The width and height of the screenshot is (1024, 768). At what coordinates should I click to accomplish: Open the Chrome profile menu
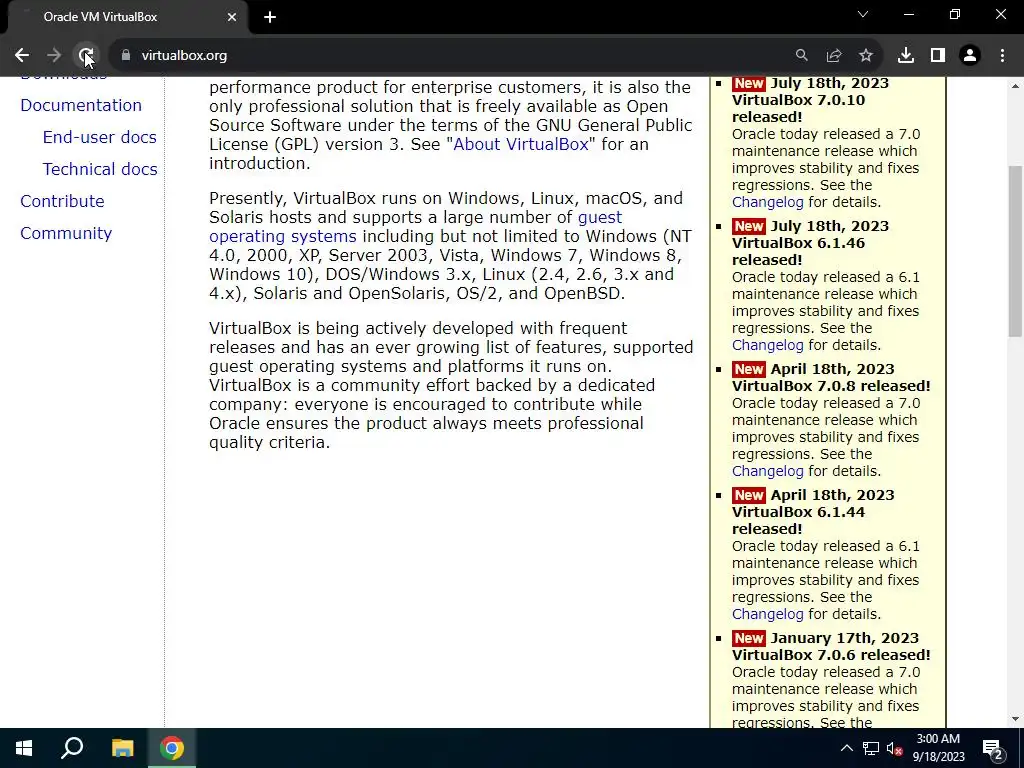point(970,56)
